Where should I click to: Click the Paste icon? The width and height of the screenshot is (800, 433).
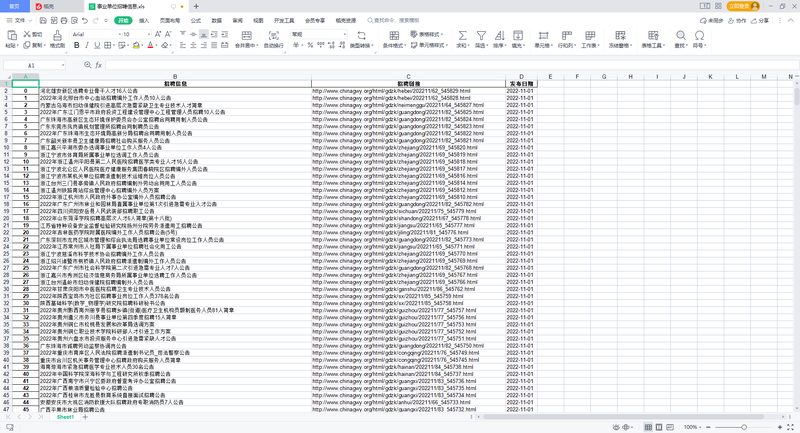[11, 35]
